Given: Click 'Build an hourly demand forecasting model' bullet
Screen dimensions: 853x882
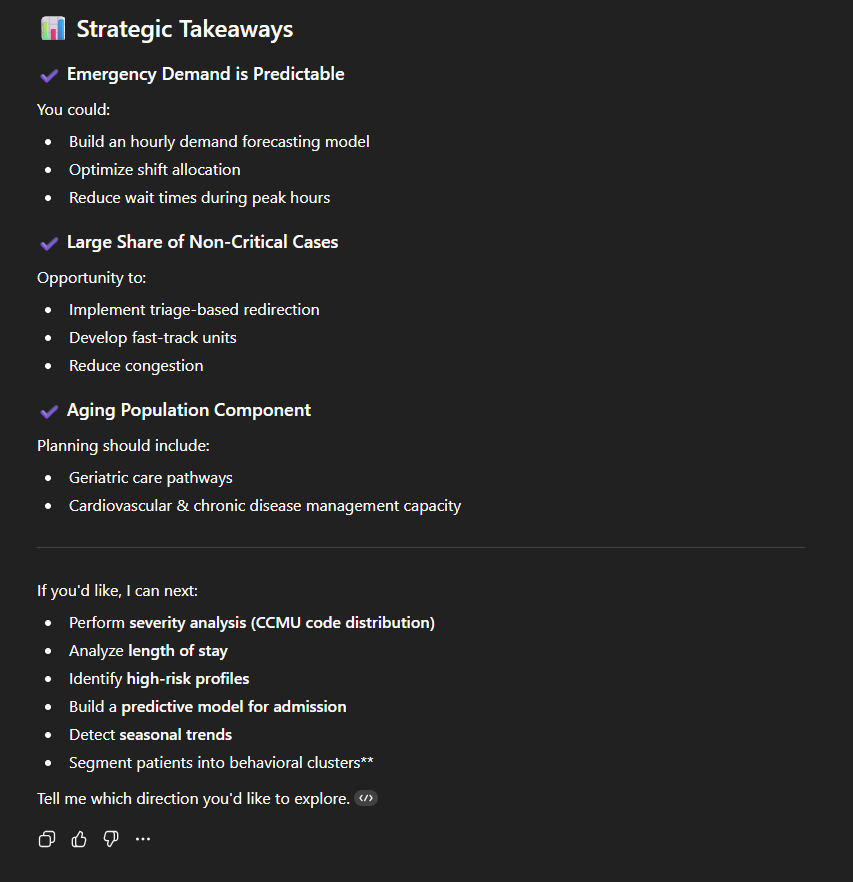Looking at the screenshot, I should point(219,142).
